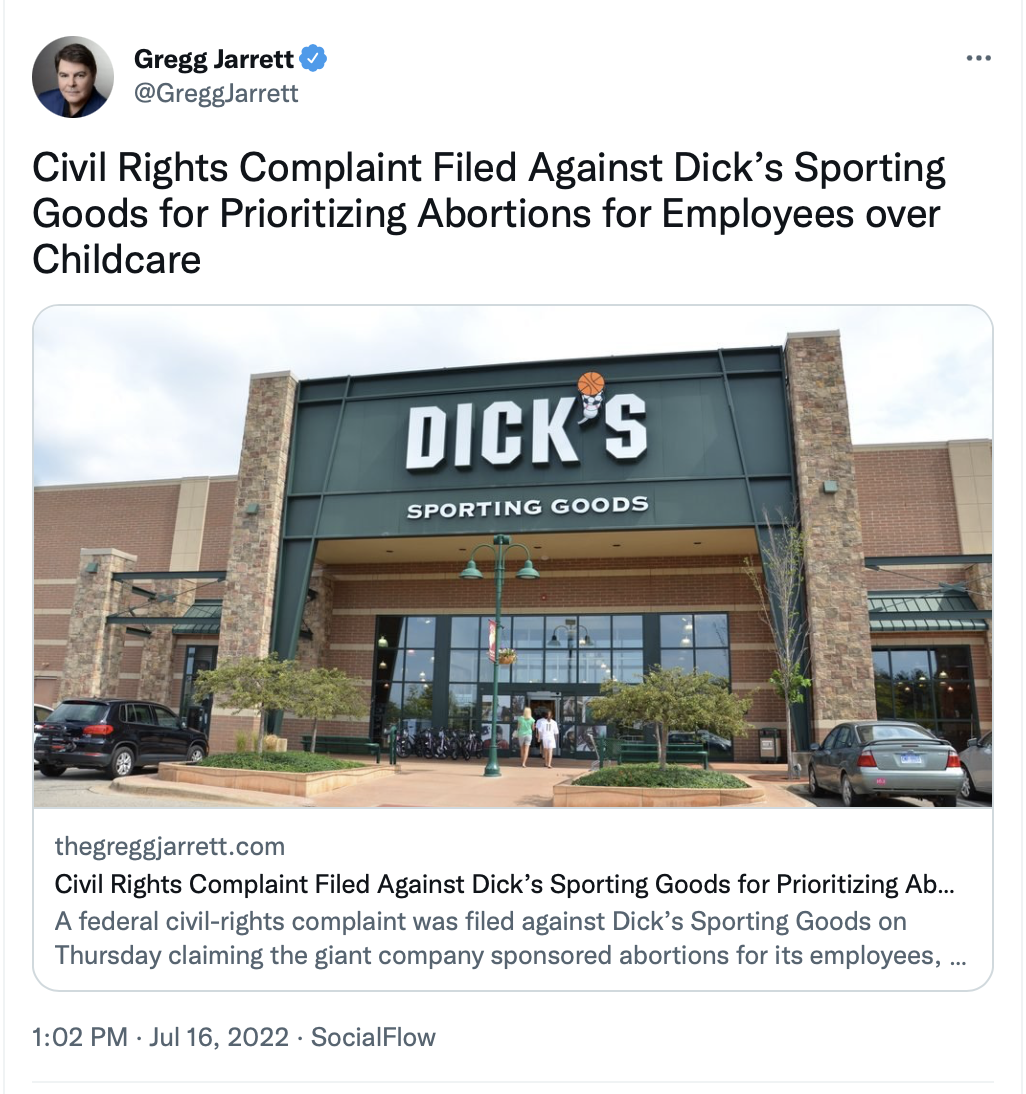Open the thegreggjarrett.com domain link
Screen dimensions: 1026x1094
click(169, 846)
